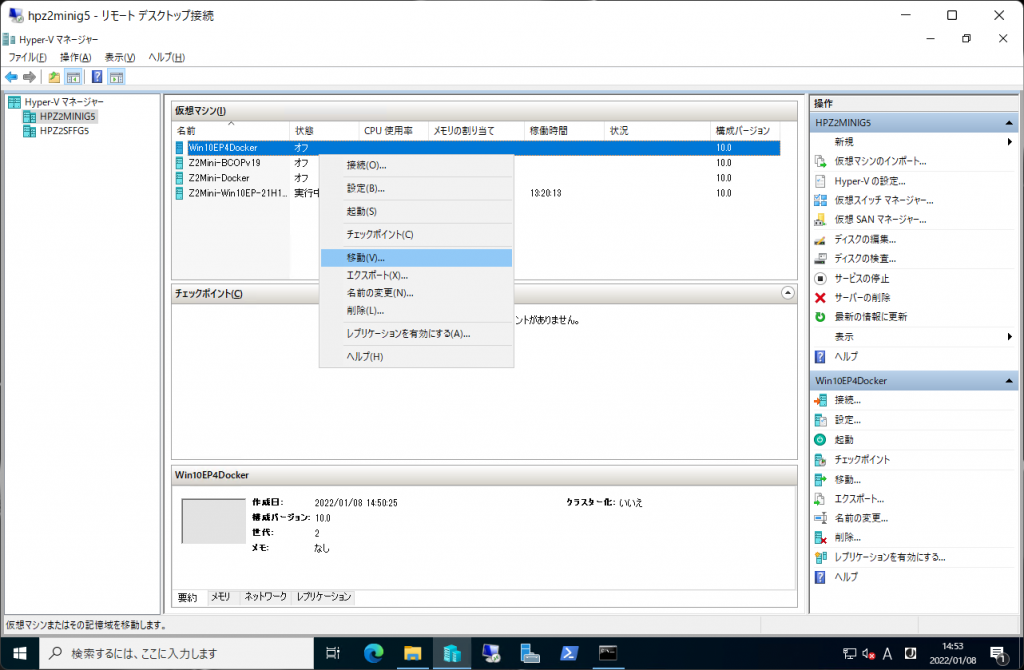The height and width of the screenshot is (670, 1024).
Task: Click 削除 action in right actions pane
Action: (847, 537)
